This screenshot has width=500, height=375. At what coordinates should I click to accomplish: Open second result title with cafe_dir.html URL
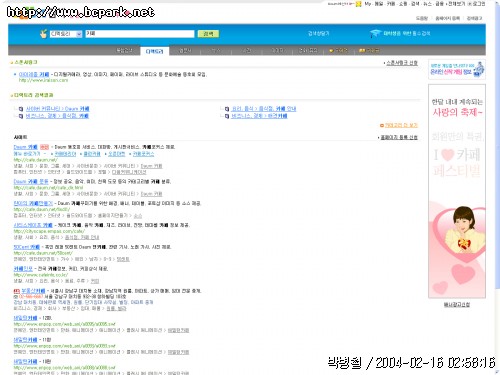(x=31, y=181)
